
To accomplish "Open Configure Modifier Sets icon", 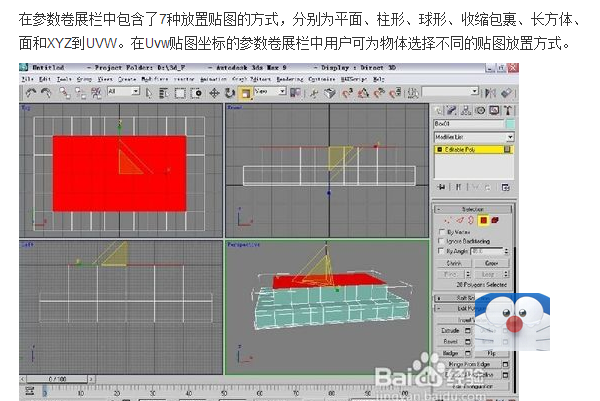I will point(505,187).
